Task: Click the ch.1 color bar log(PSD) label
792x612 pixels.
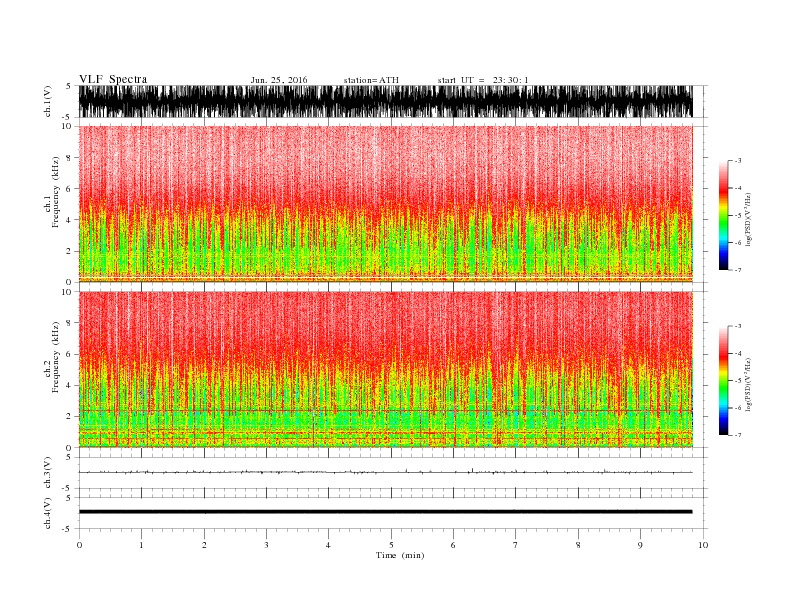Action: point(749,219)
